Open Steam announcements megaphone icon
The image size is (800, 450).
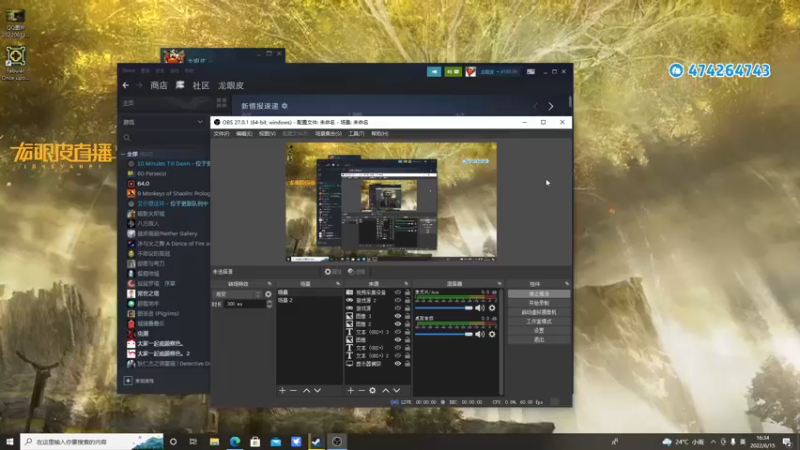pyautogui.click(x=434, y=72)
